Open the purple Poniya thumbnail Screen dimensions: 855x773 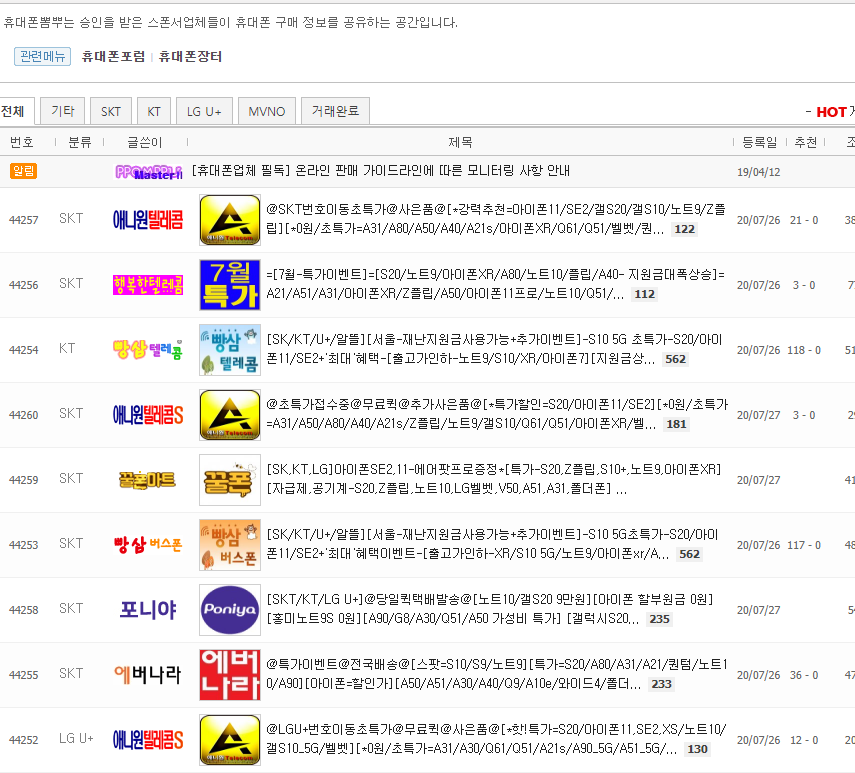(x=230, y=609)
